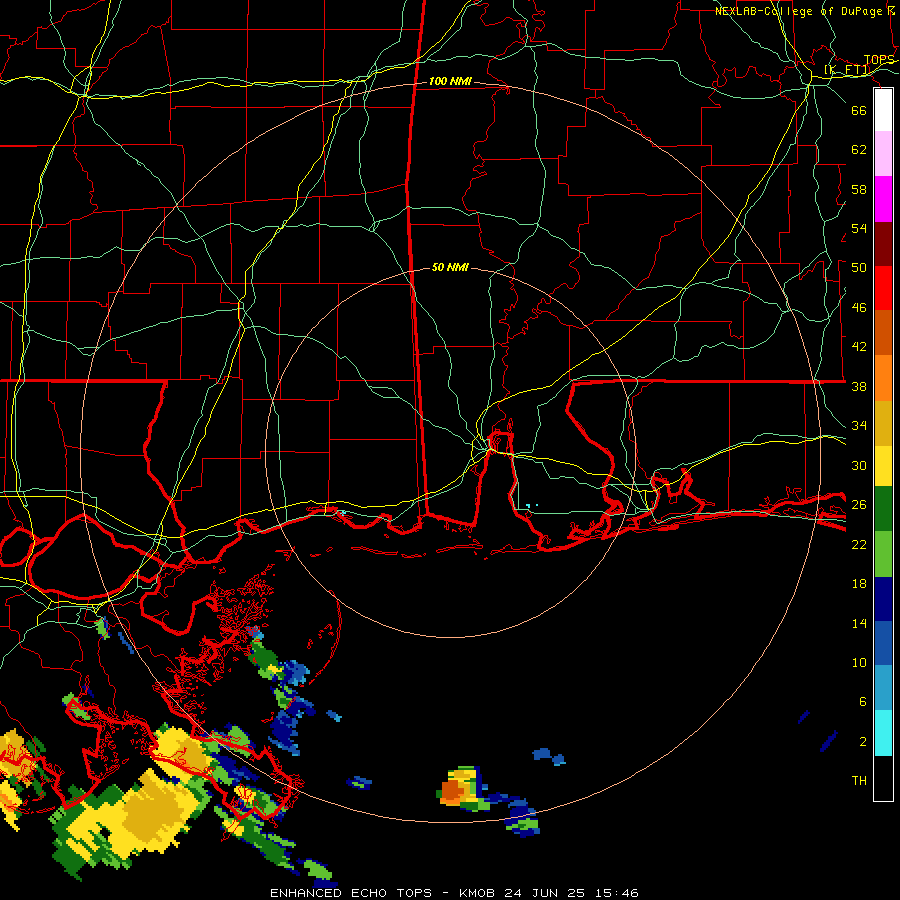The width and height of the screenshot is (900, 900).
Task: Select the light green legend swatch
Action: tap(883, 554)
